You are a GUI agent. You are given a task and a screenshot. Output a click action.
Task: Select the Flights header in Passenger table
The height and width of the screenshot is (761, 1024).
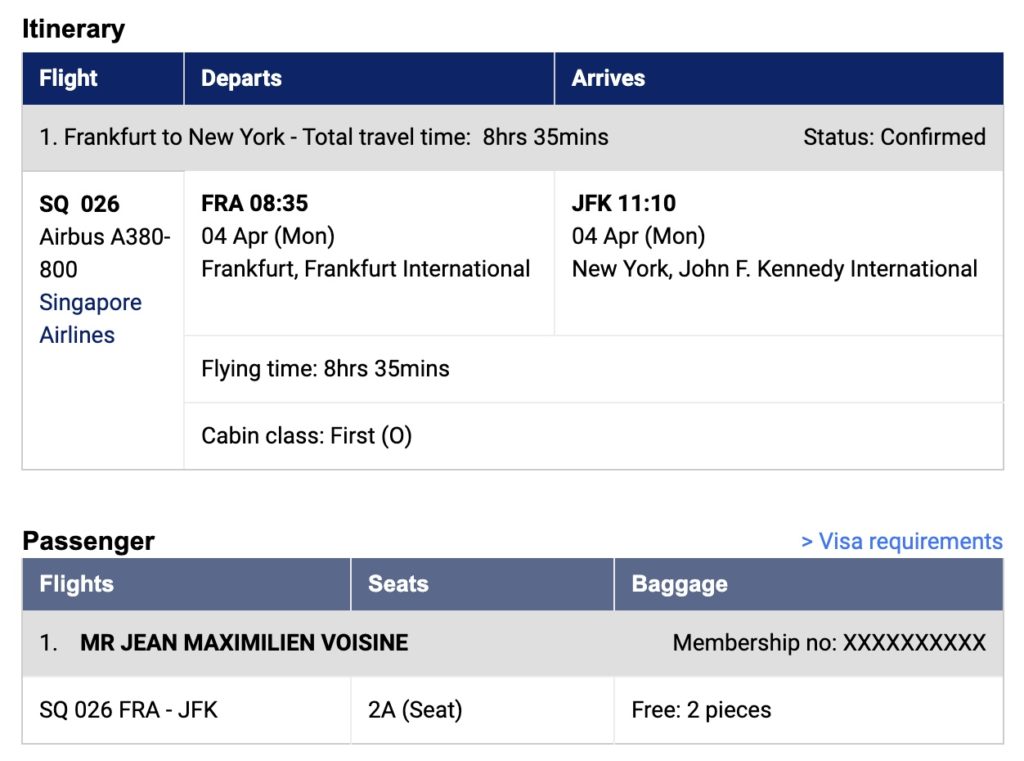click(76, 584)
